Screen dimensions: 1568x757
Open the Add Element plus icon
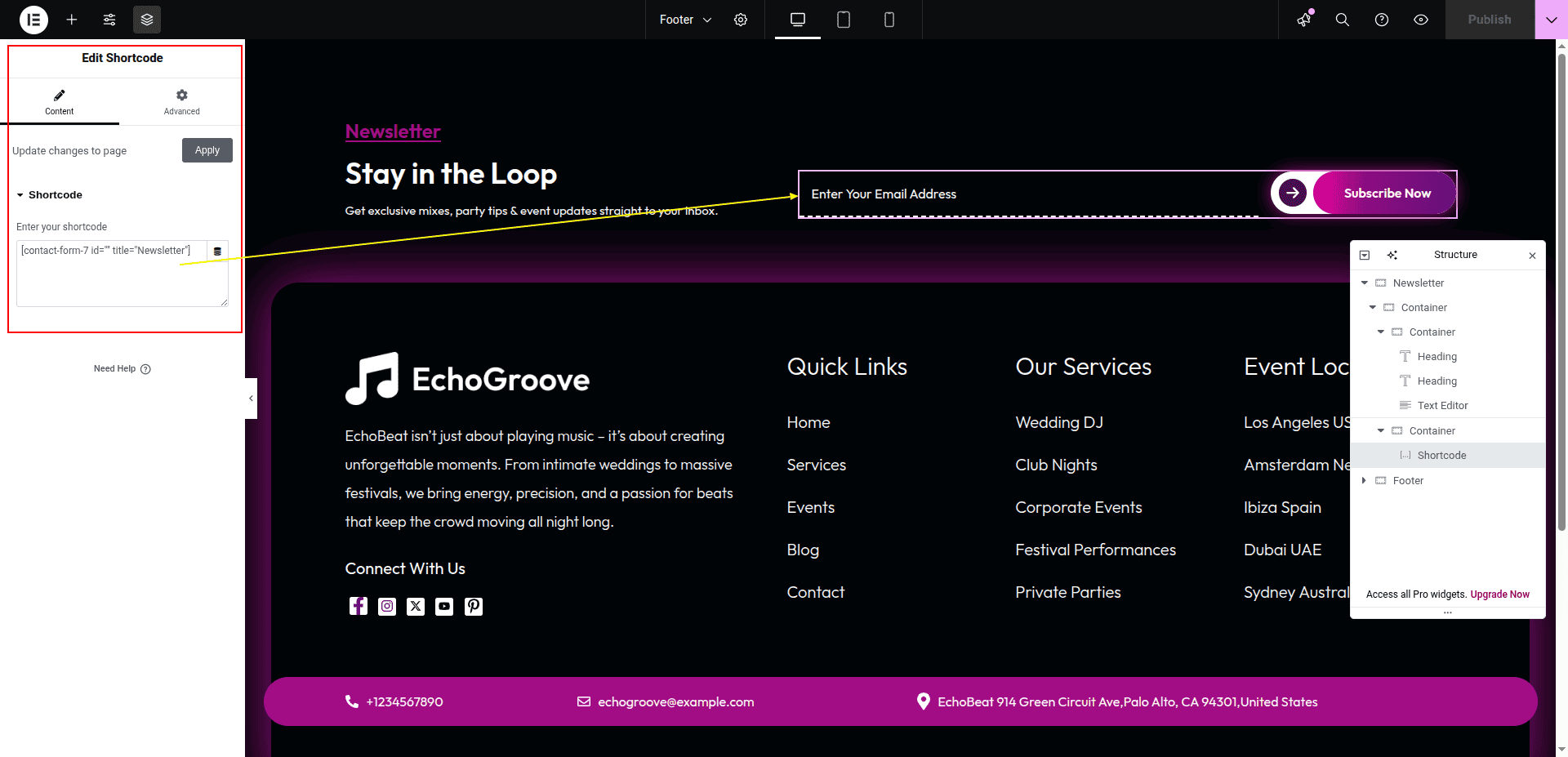pyautogui.click(x=72, y=20)
